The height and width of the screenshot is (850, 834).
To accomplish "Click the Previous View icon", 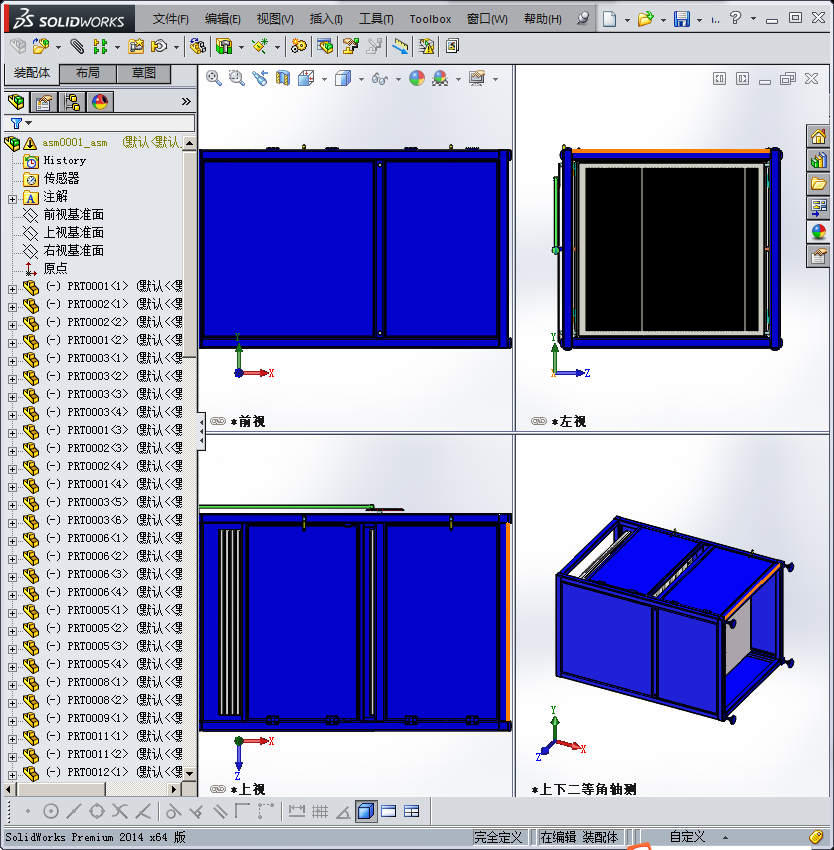I will 260,79.
